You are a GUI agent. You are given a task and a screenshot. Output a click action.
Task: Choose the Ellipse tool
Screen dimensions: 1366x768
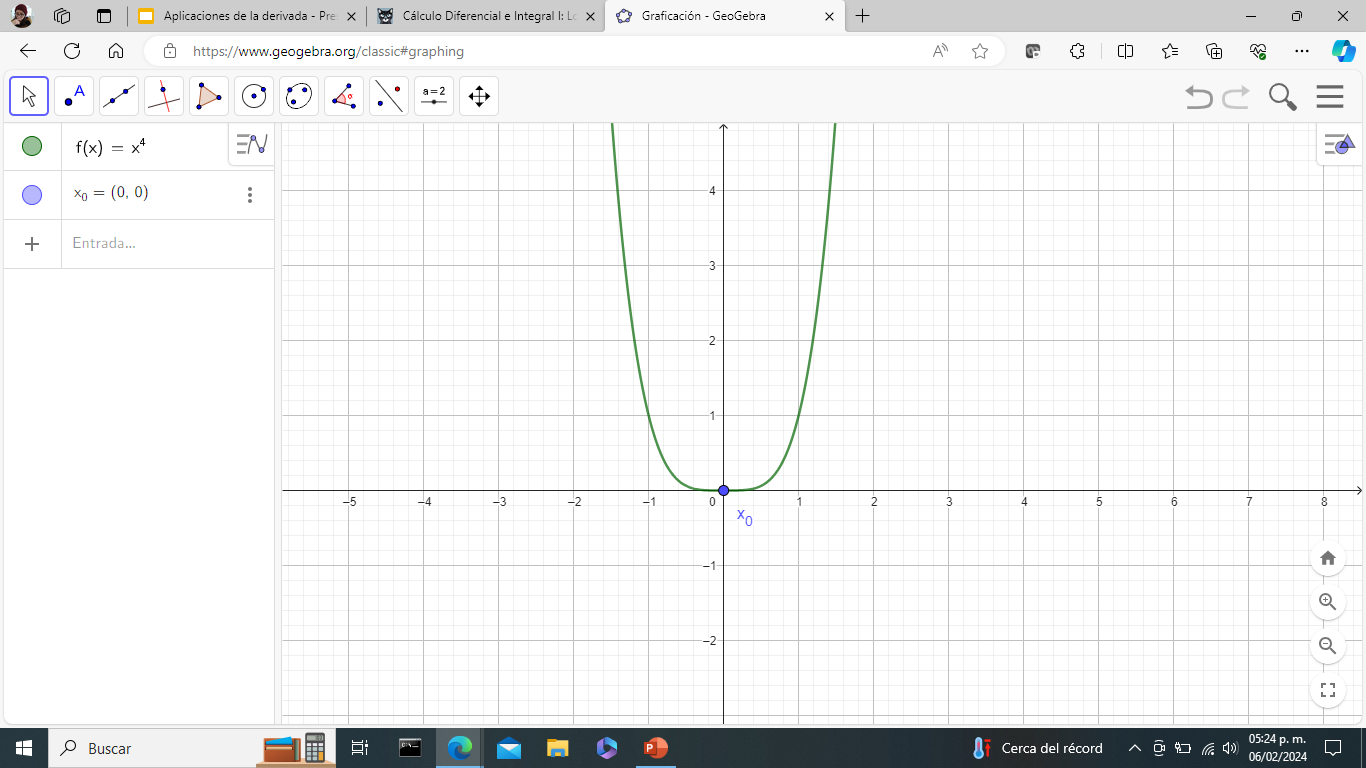point(299,96)
